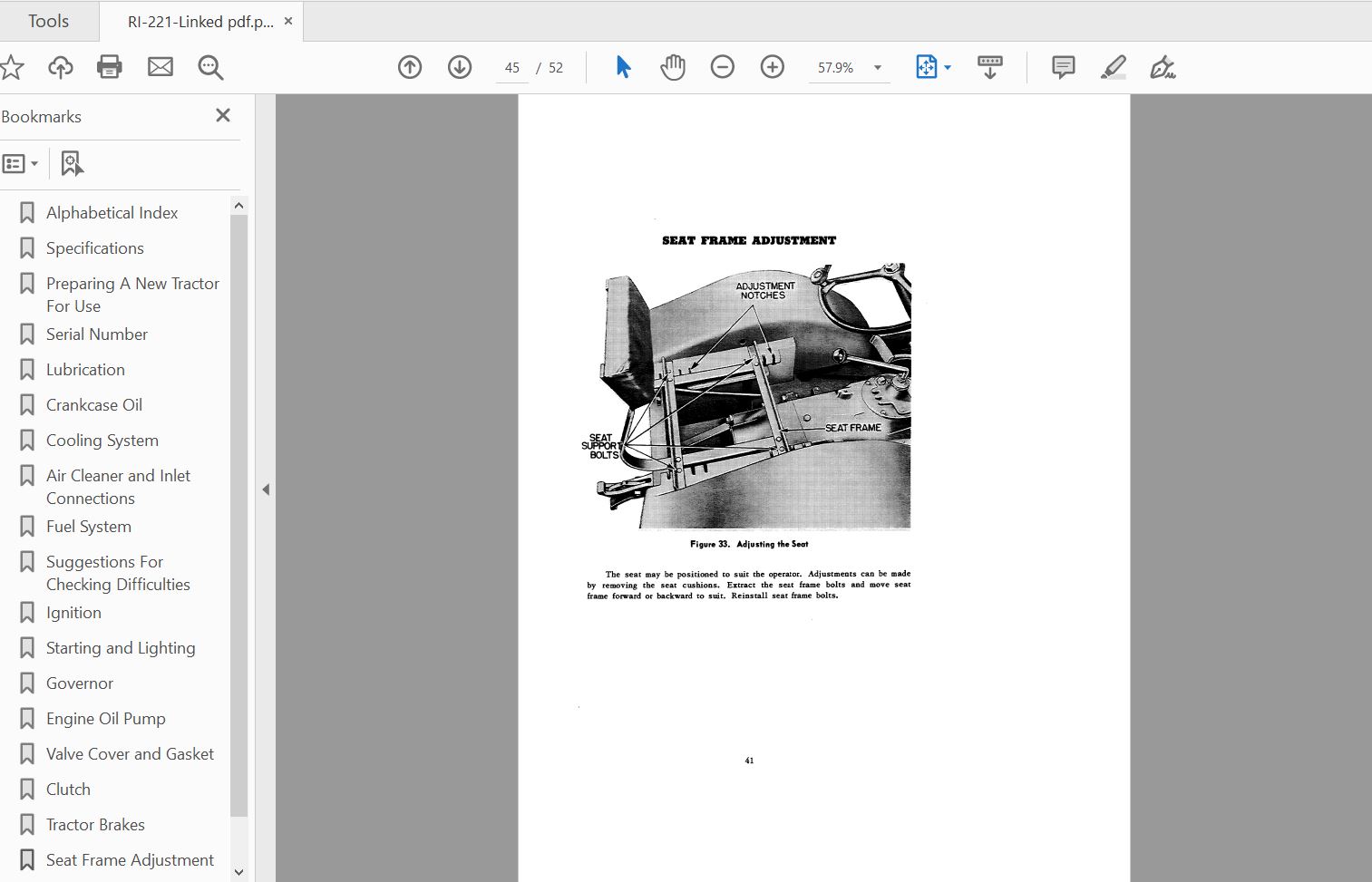Image resolution: width=1372 pixels, height=882 pixels.
Task: Open Air Cleaner and Inlet Connections bookmark
Action: pyautogui.click(x=118, y=487)
